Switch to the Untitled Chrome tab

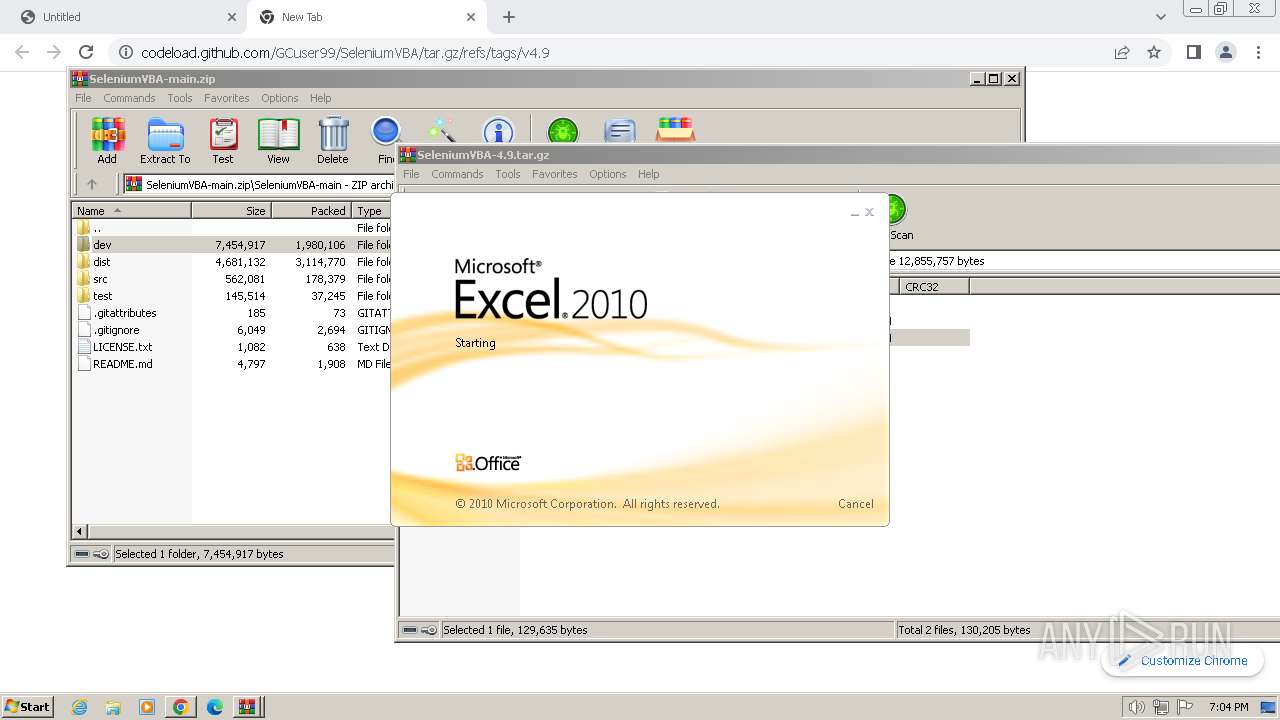click(x=122, y=17)
